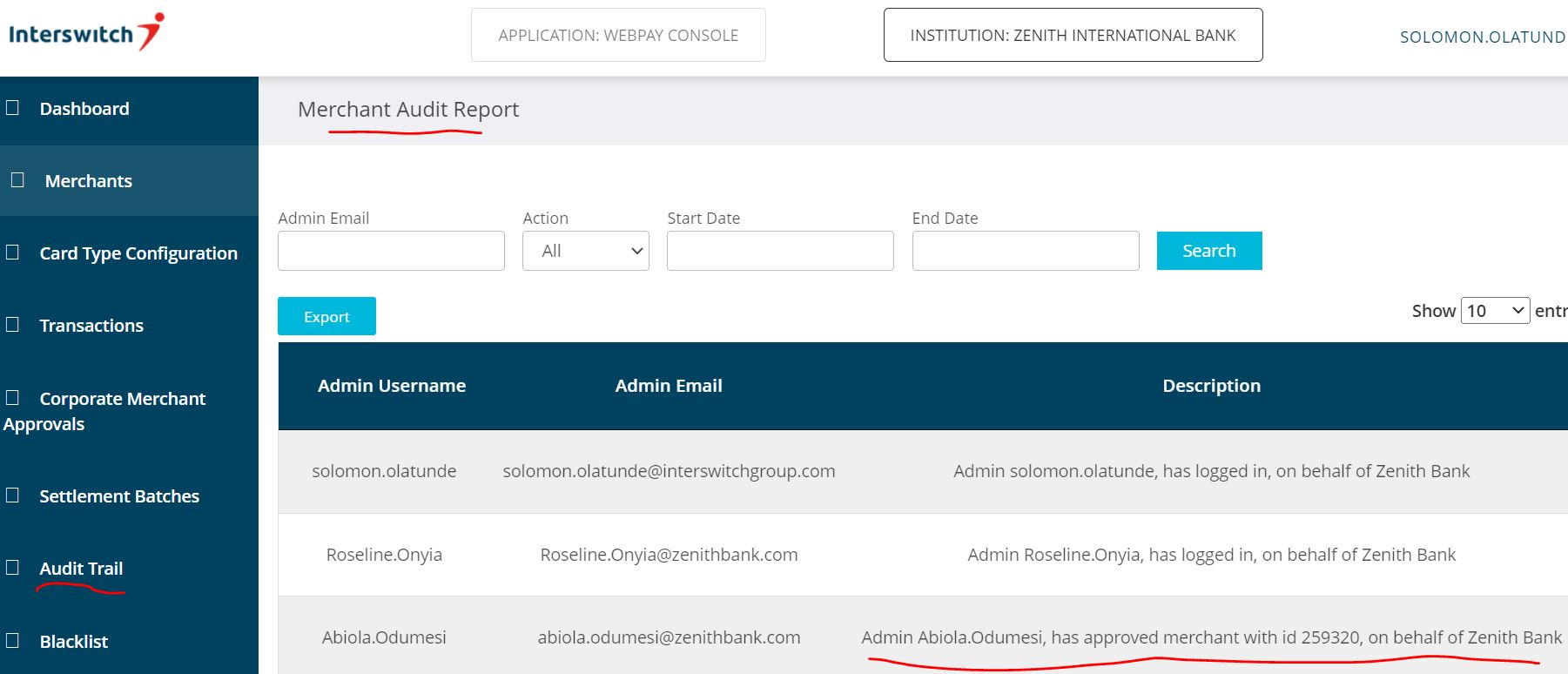This screenshot has height=674, width=1568.
Task: Expand the Show entries count dropdown
Action: point(1494,311)
